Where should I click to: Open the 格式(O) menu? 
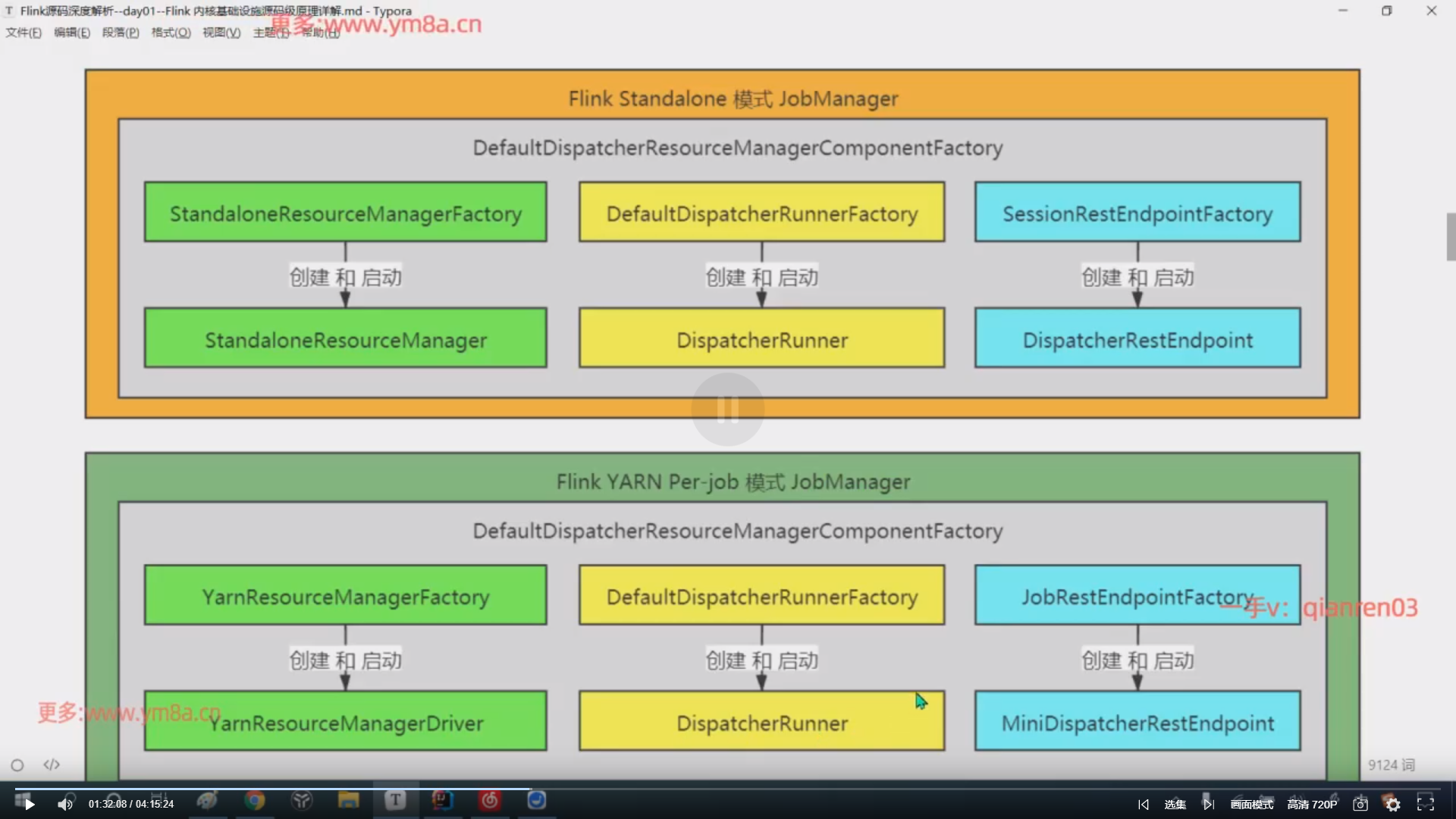[x=171, y=33]
